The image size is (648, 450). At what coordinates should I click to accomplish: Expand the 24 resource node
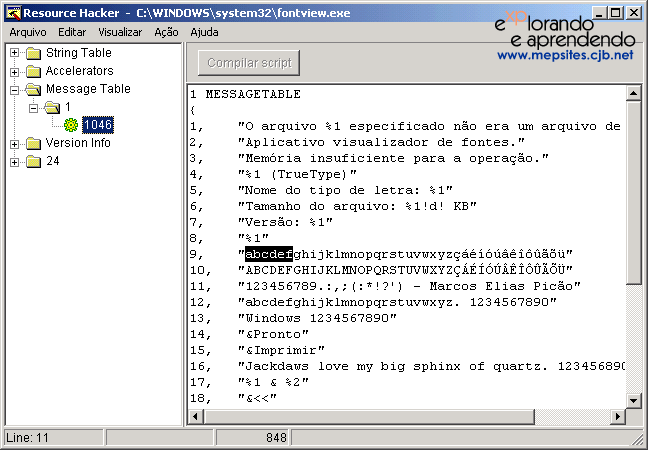point(14,162)
